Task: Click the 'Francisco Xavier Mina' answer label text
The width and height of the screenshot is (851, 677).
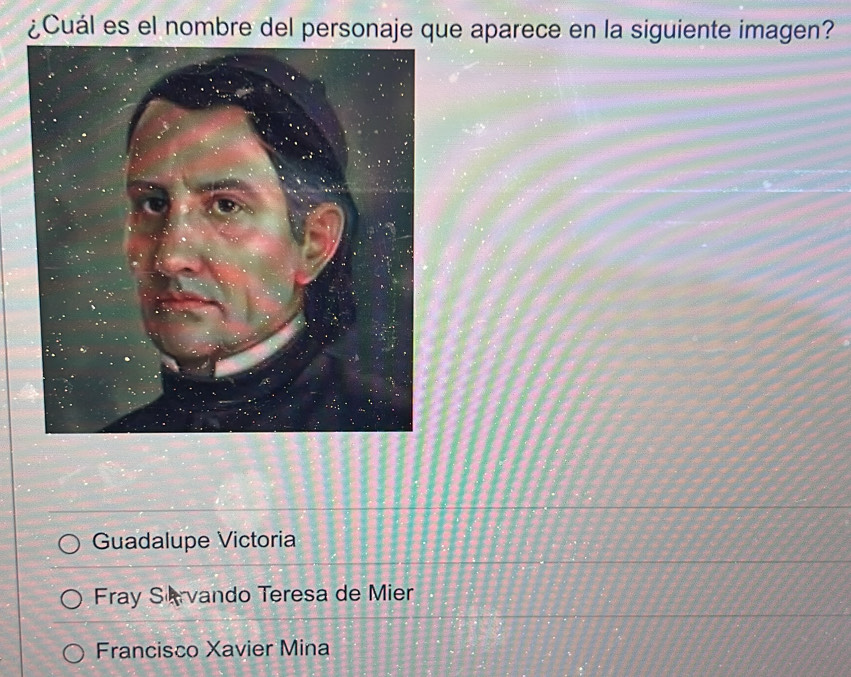Action: (x=212, y=649)
